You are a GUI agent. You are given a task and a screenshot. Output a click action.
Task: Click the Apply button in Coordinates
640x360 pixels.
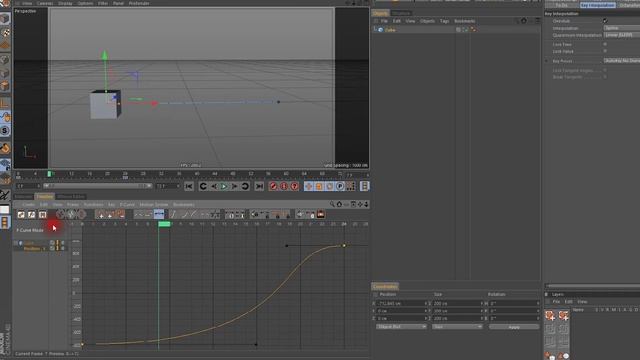click(x=514, y=327)
